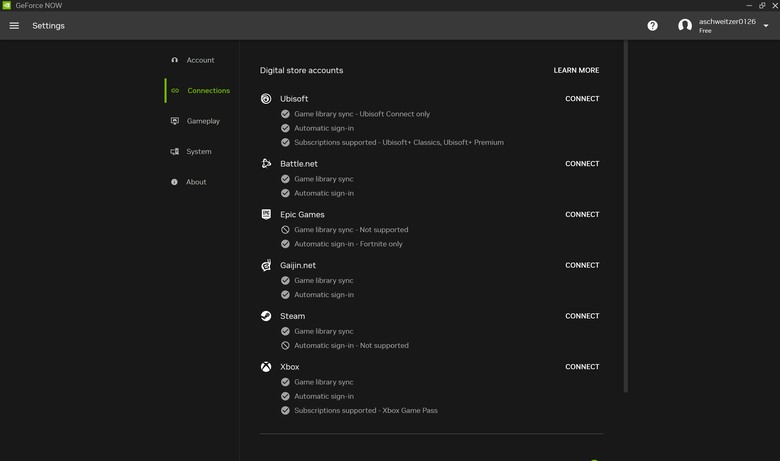The image size is (780, 461).
Task: Open the Gameplay settings section
Action: click(203, 121)
